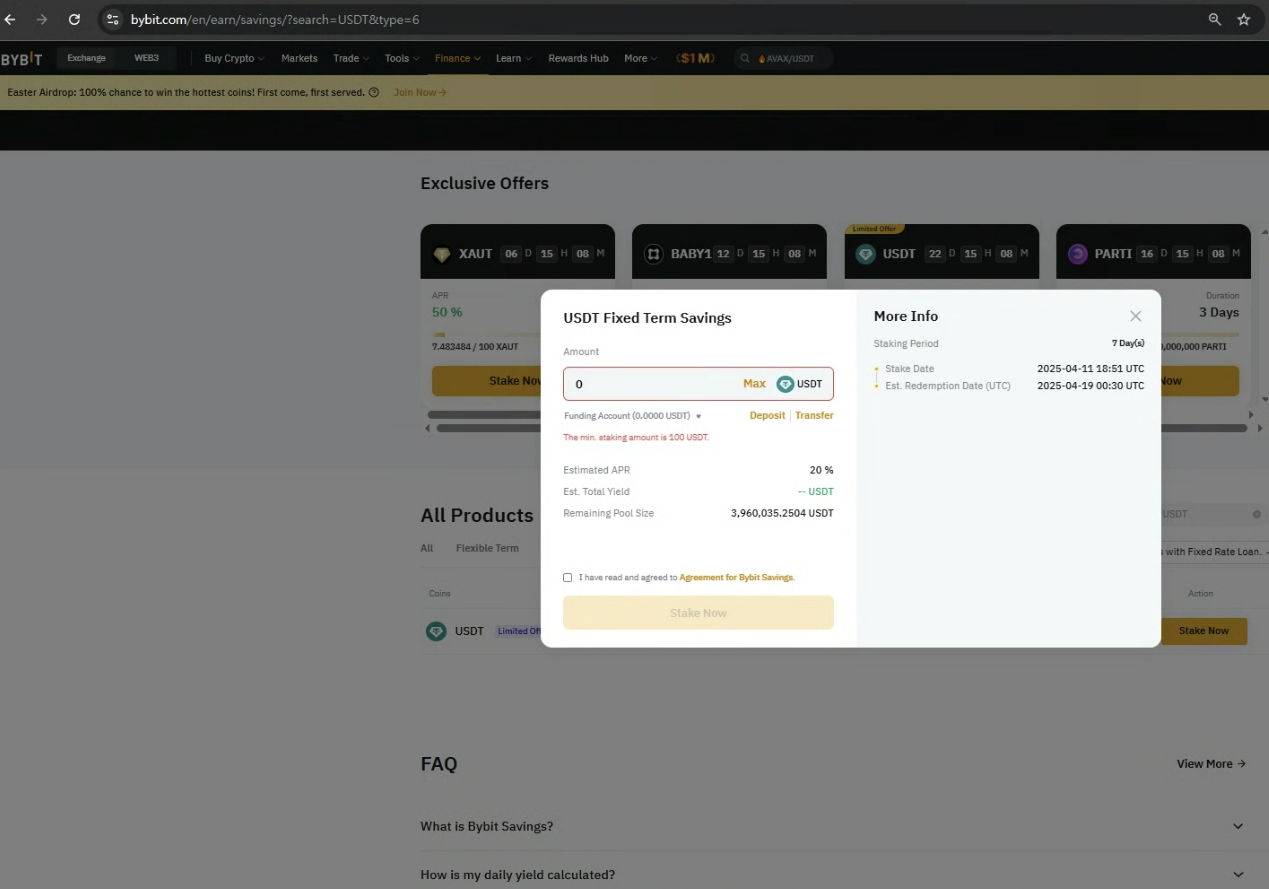
Task: Click the browser forward arrow
Action: (42, 19)
